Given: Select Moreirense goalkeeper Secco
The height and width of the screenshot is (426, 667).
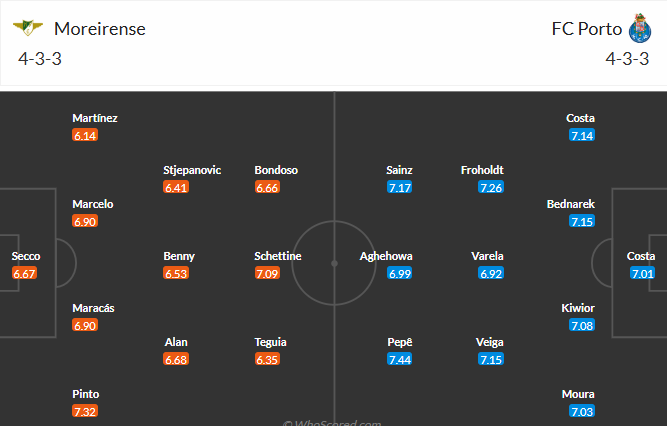Looking at the screenshot, I should pyautogui.click(x=26, y=256).
